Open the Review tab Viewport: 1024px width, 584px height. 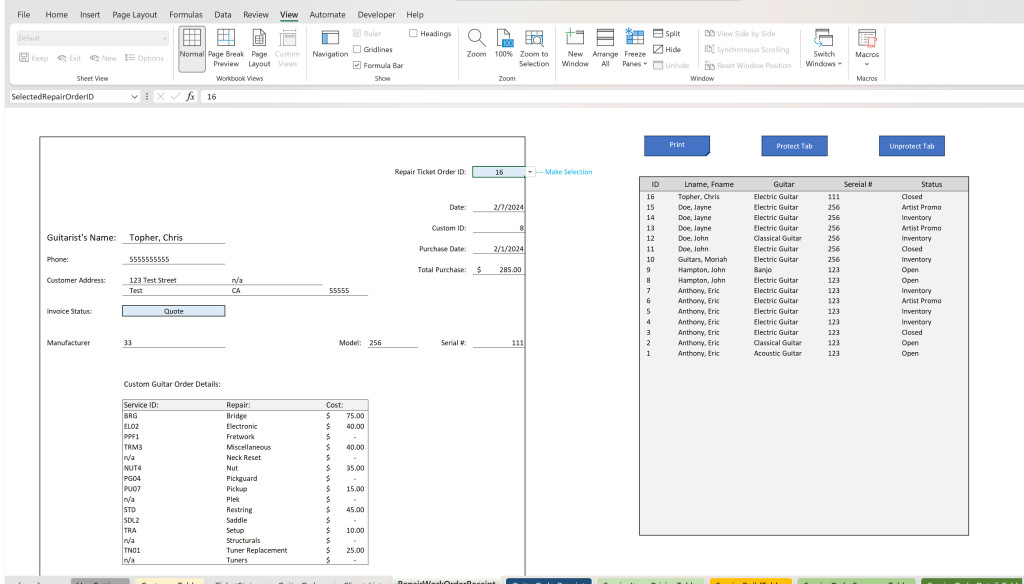coord(255,14)
